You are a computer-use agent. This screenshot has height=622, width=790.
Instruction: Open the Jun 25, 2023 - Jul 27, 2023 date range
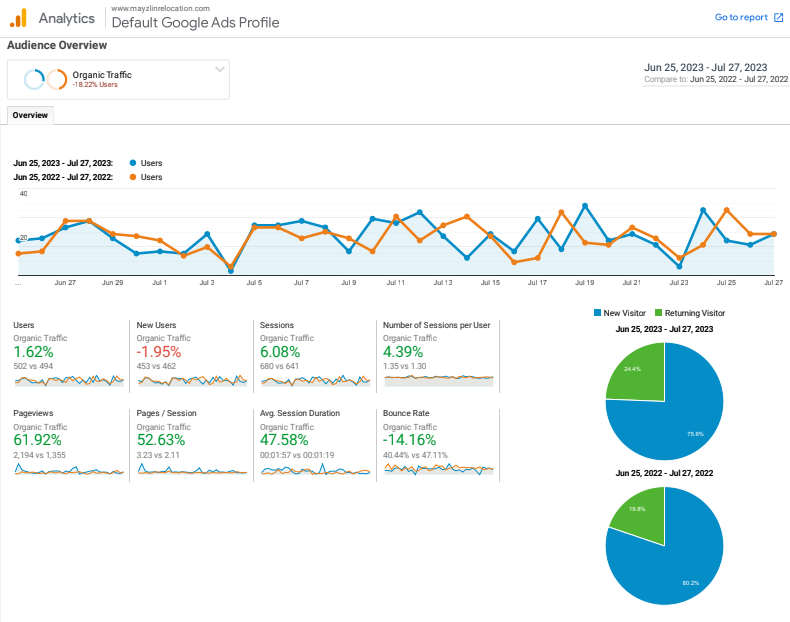(x=706, y=67)
